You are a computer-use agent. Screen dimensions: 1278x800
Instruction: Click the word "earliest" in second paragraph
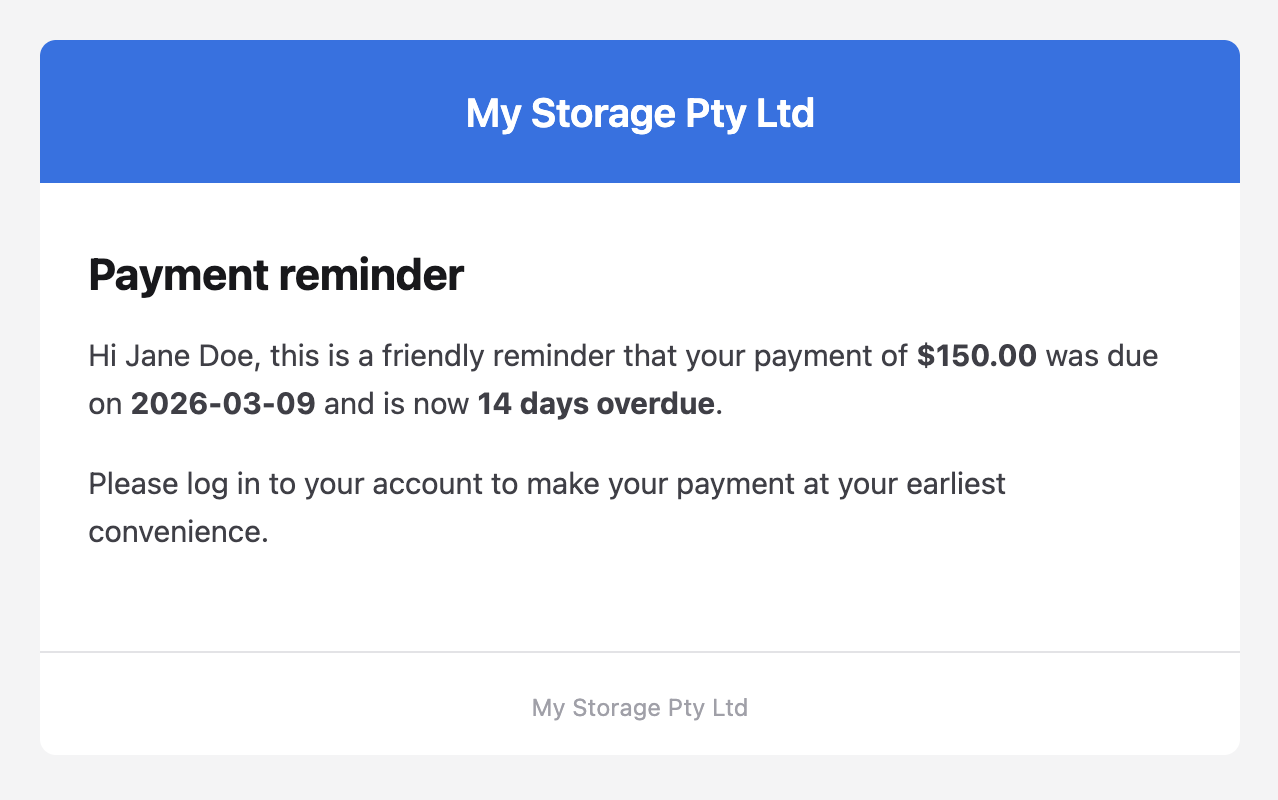coord(956,484)
